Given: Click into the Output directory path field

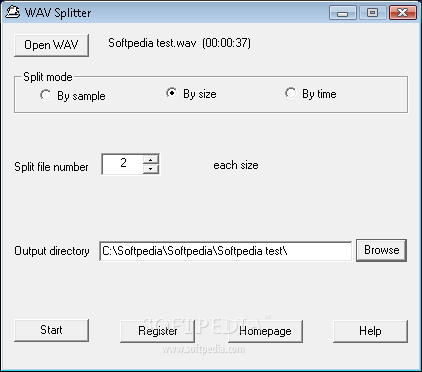Looking at the screenshot, I should tap(226, 251).
